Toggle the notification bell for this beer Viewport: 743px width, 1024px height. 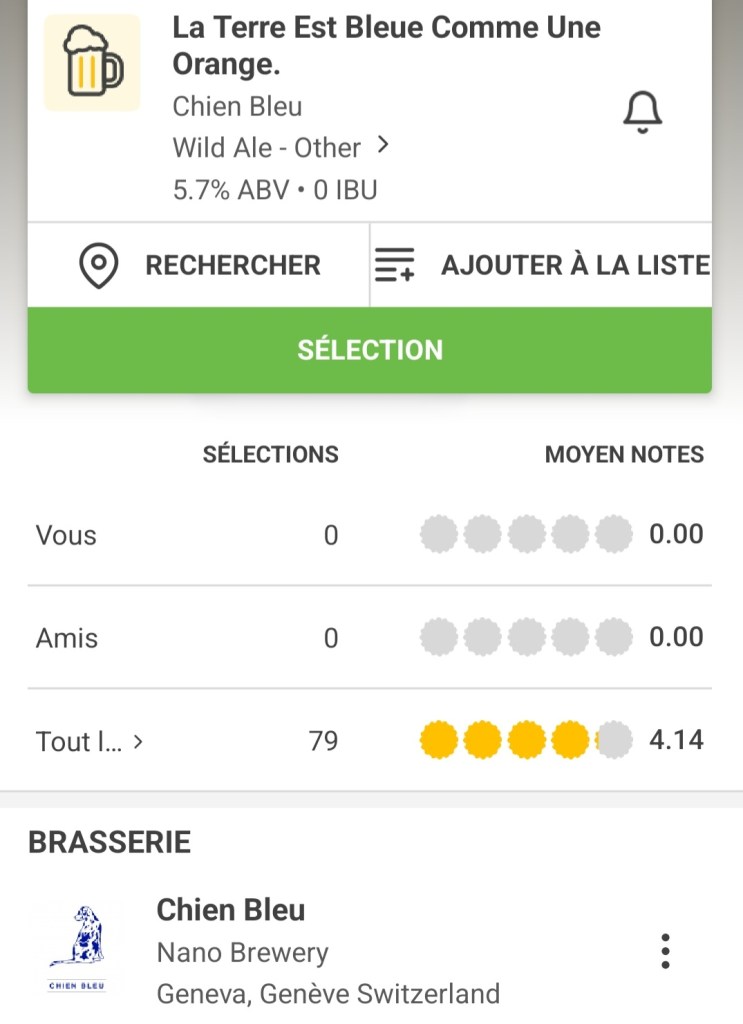click(642, 112)
